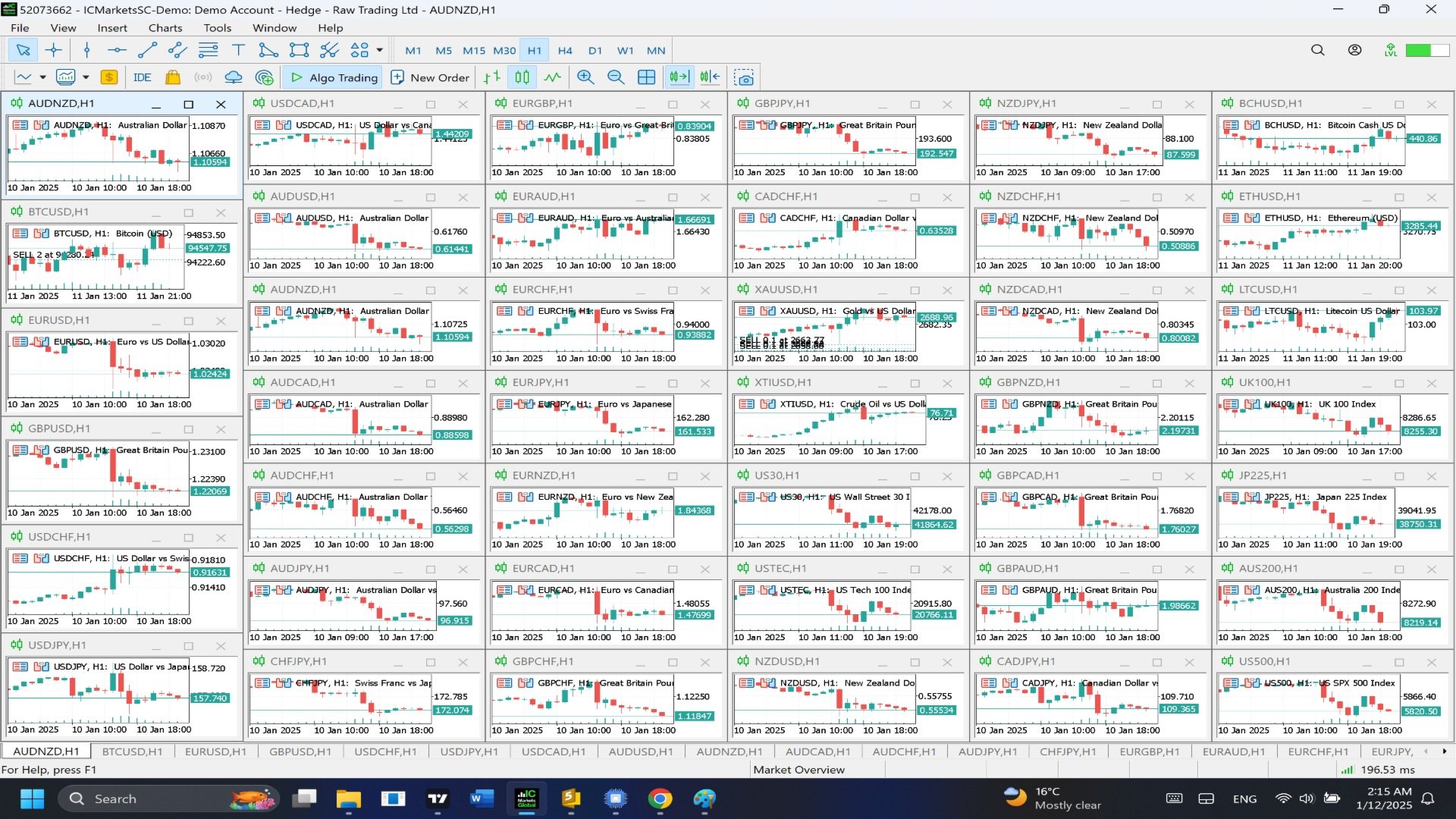Toggle auto scroll to chart end
The image size is (1456, 819).
679,77
